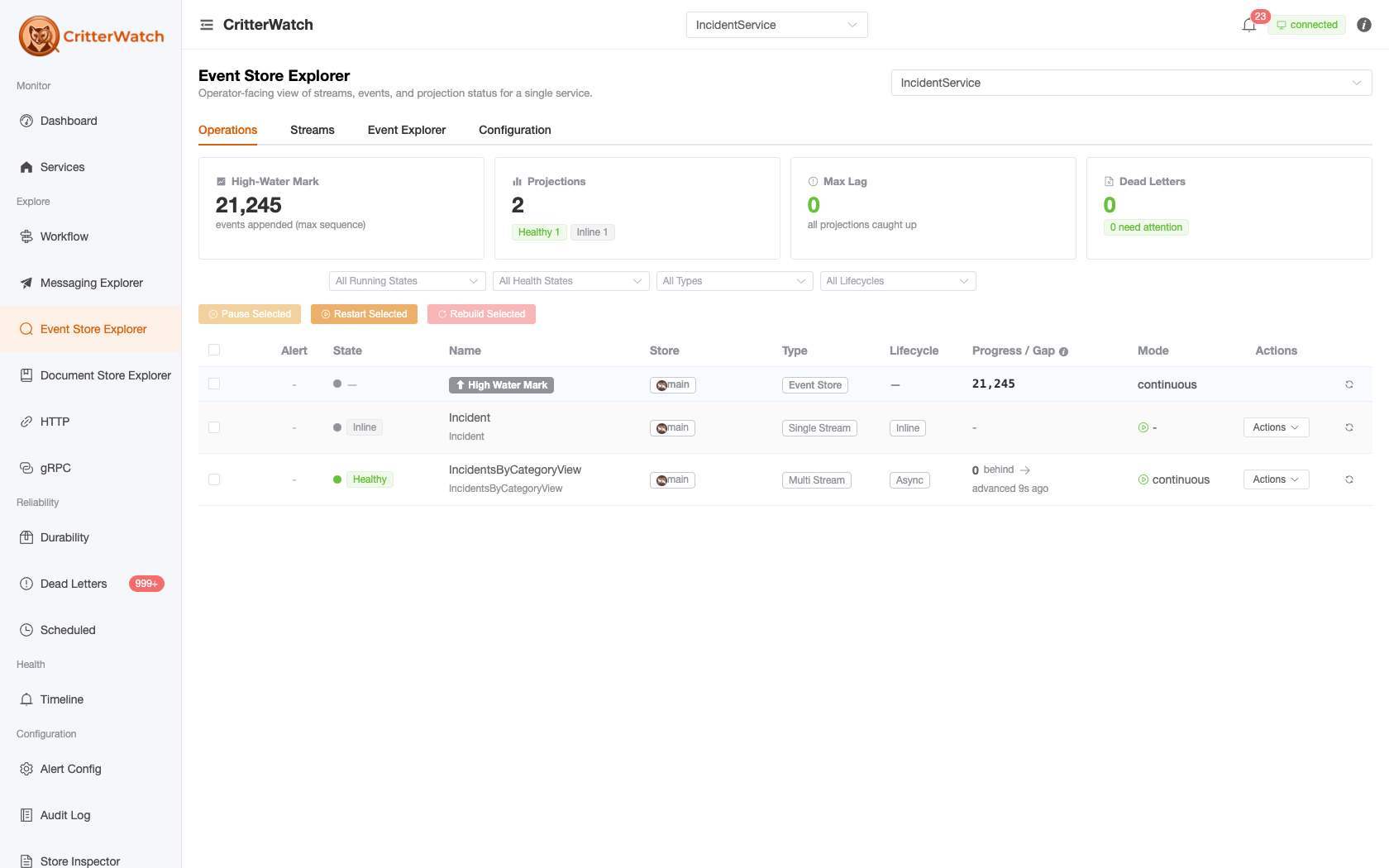This screenshot has width=1389, height=868.
Task: Click the Single Stream type tag
Action: pos(819,428)
